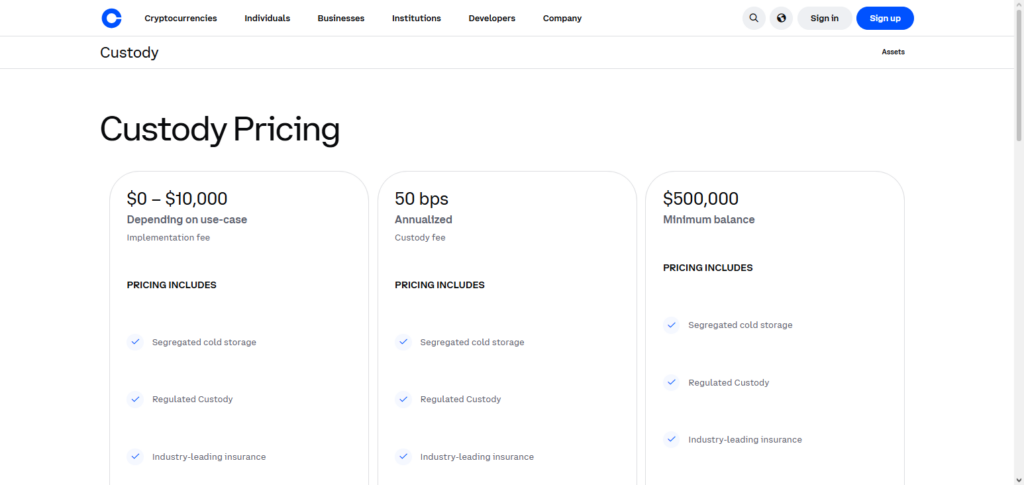
Task: Open the globe language selector icon
Action: point(781,18)
